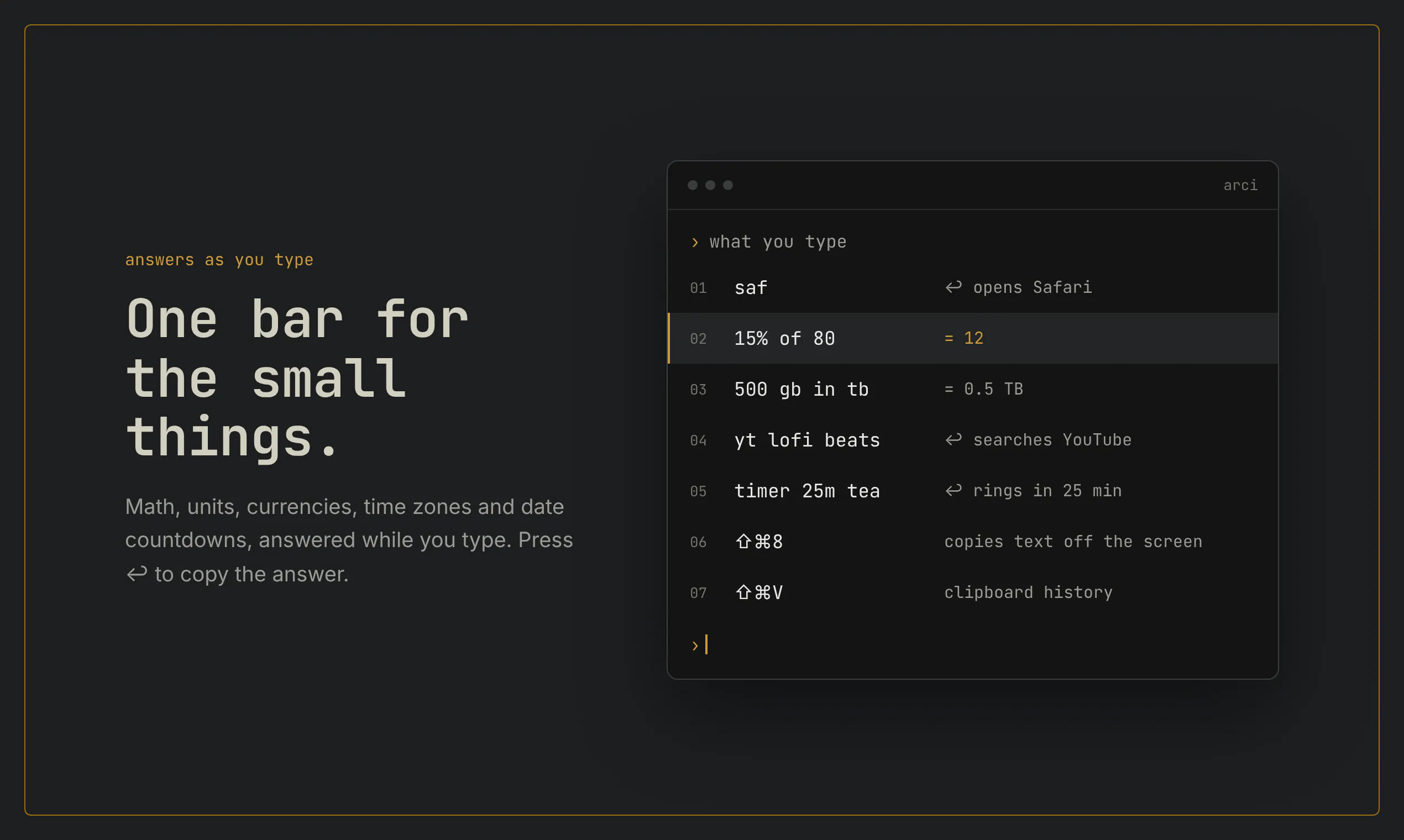1404x840 pixels.
Task: Choose the 500 gb in tb row
Action: point(973,389)
